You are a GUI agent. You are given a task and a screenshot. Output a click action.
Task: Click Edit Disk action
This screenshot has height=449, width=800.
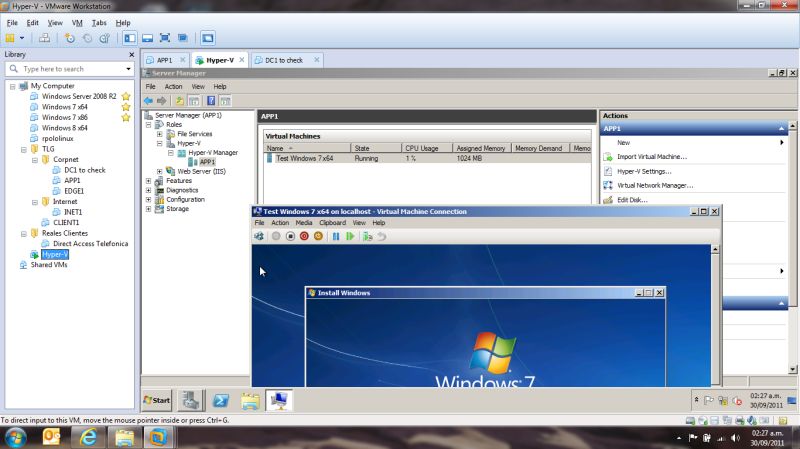click(x=632, y=200)
